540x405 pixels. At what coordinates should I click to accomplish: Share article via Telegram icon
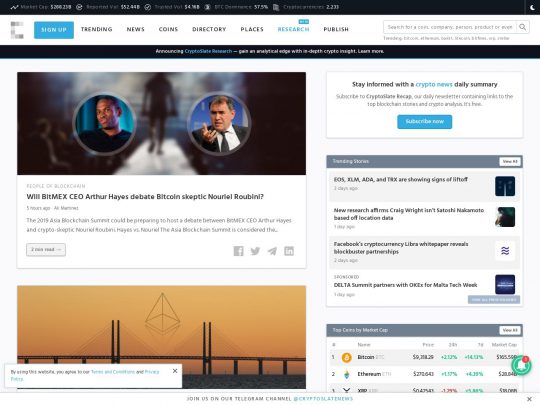click(272, 251)
